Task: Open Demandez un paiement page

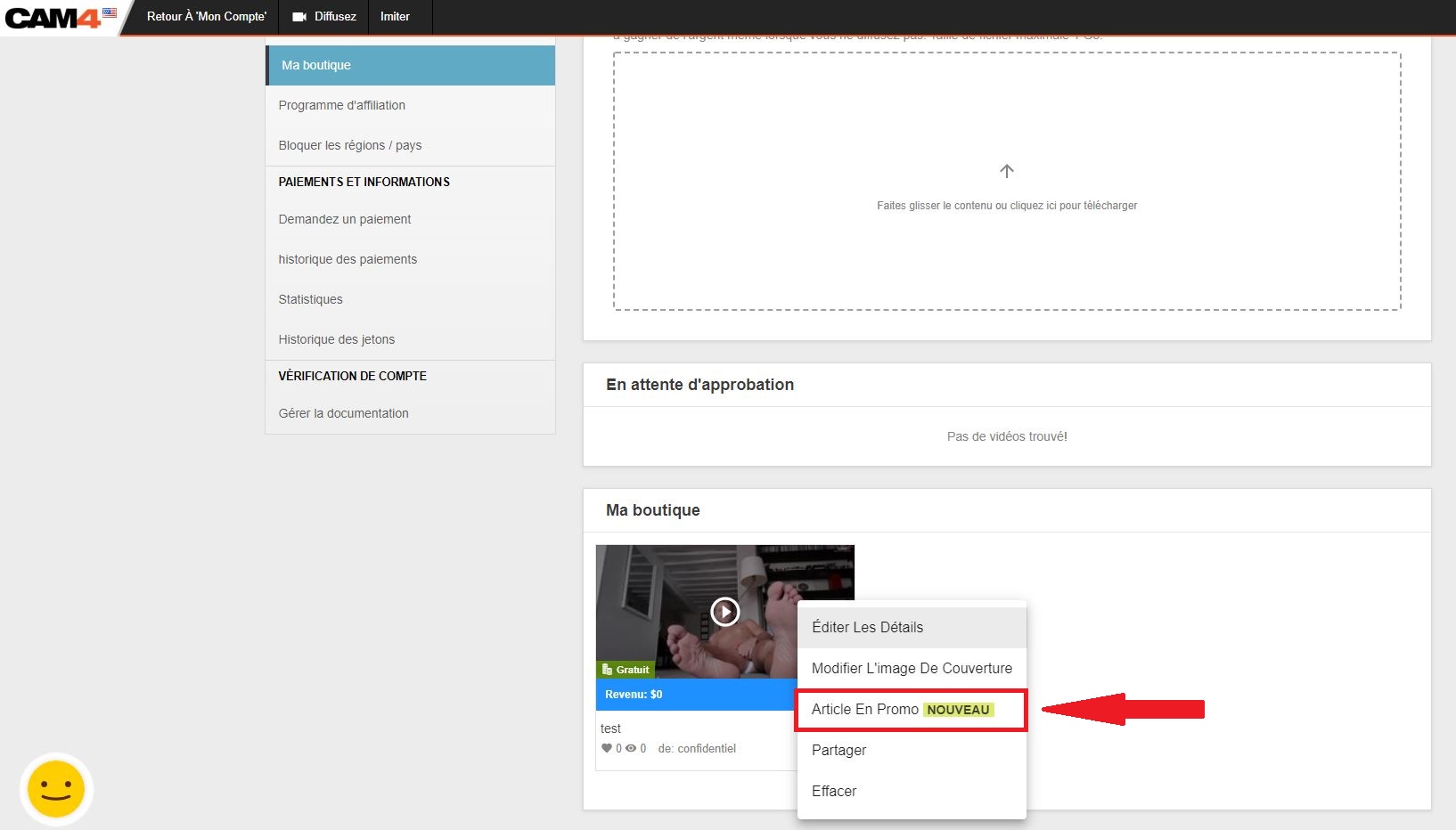Action: pyautogui.click(x=344, y=219)
